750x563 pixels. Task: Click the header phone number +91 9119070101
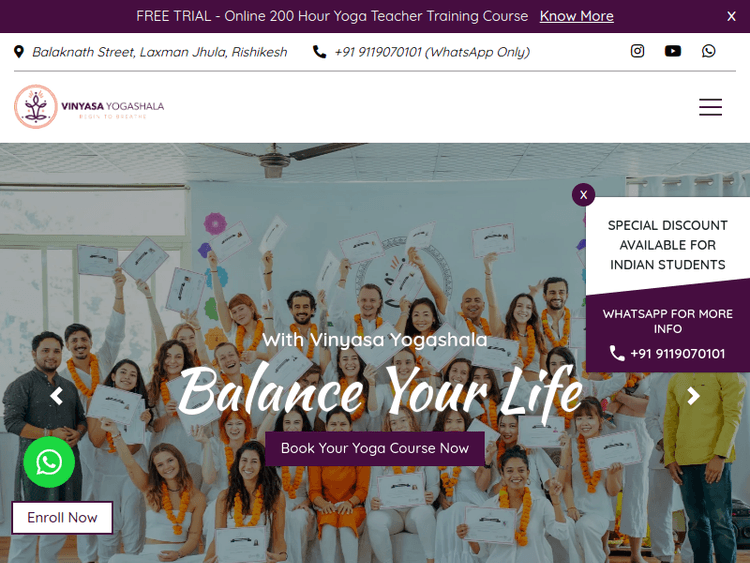[432, 52]
